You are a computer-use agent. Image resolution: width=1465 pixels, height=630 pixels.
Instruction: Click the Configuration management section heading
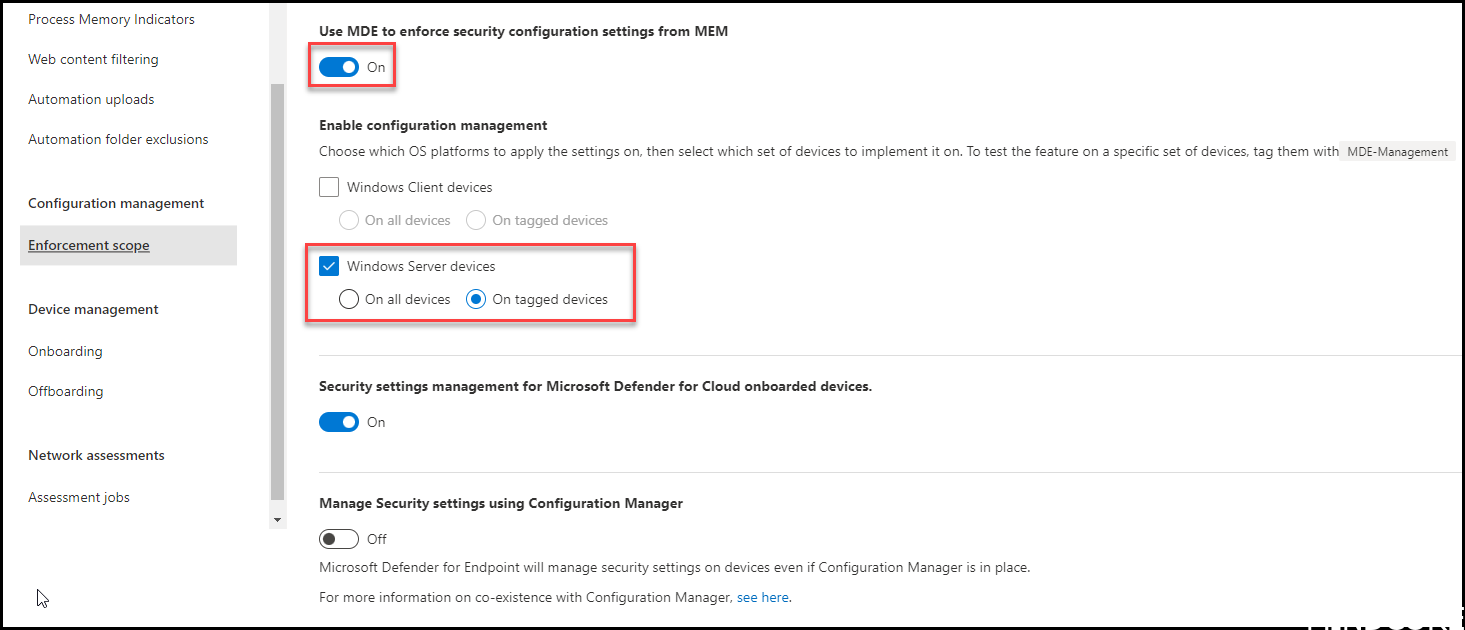(x=116, y=203)
